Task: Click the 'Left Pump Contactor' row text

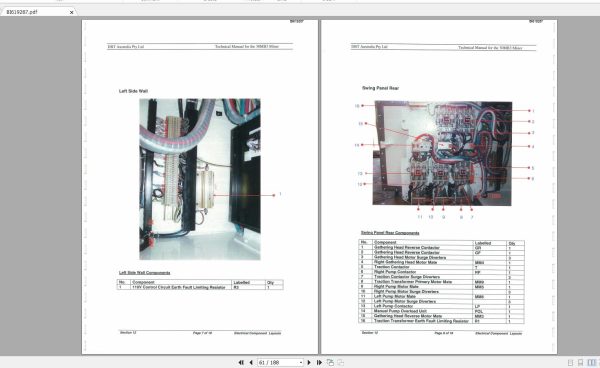Action: (x=394, y=306)
